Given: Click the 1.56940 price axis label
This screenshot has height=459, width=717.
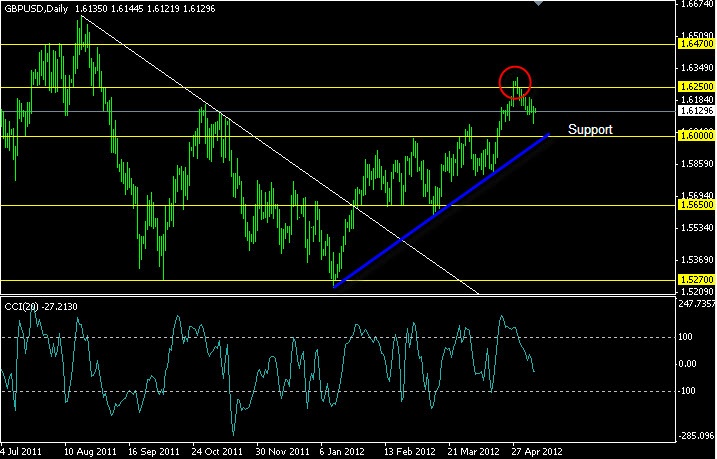Looking at the screenshot, I should pos(696,197).
